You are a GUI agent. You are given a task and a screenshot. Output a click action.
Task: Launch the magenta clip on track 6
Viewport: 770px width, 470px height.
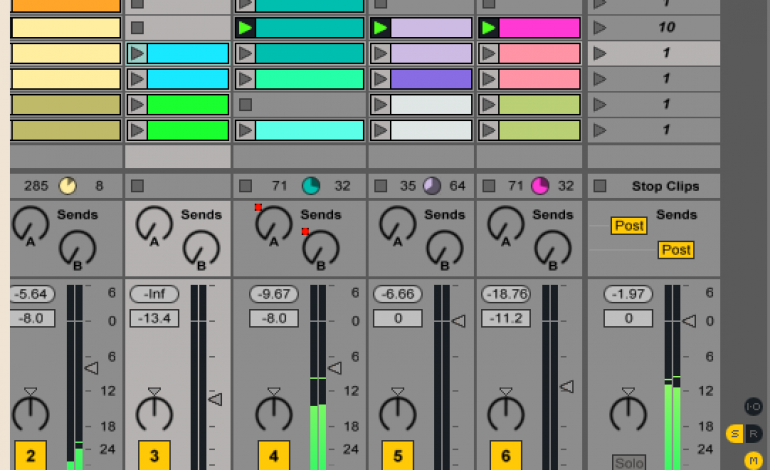pos(488,28)
